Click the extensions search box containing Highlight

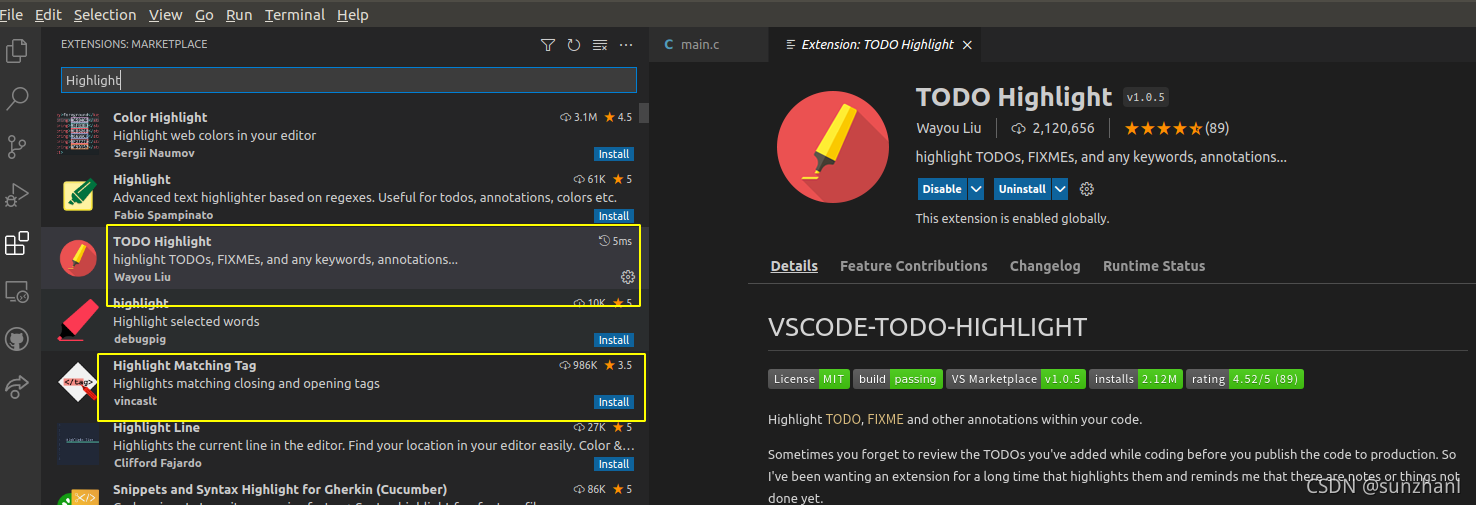click(349, 80)
